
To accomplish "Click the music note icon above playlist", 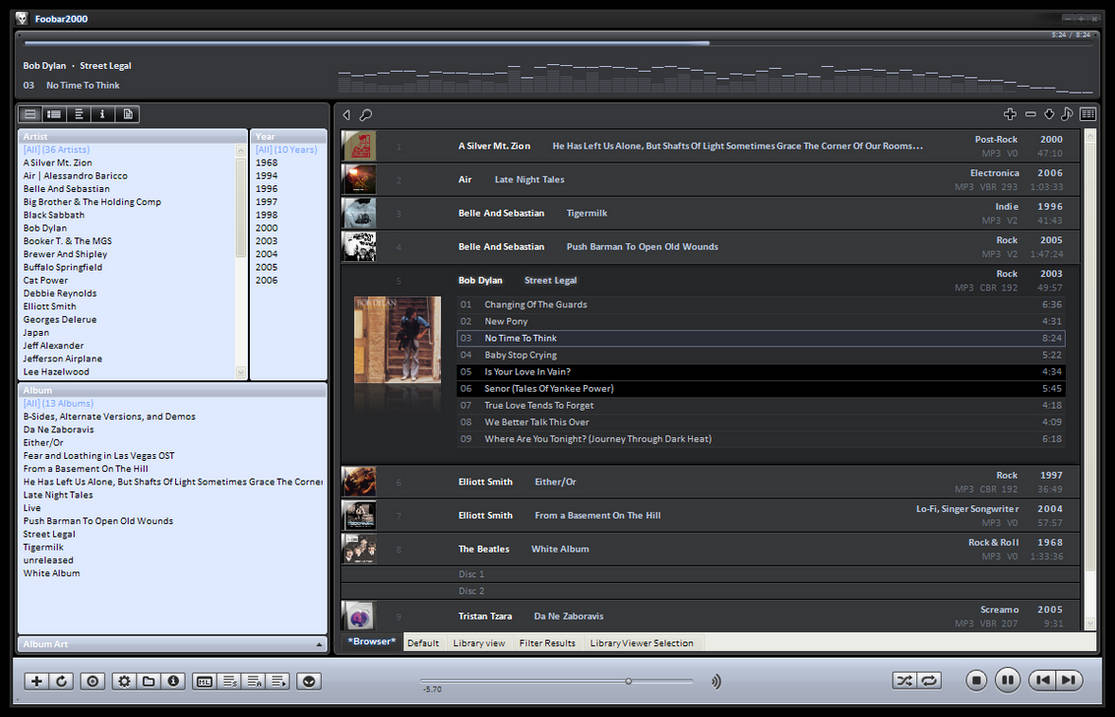I will click(1067, 114).
